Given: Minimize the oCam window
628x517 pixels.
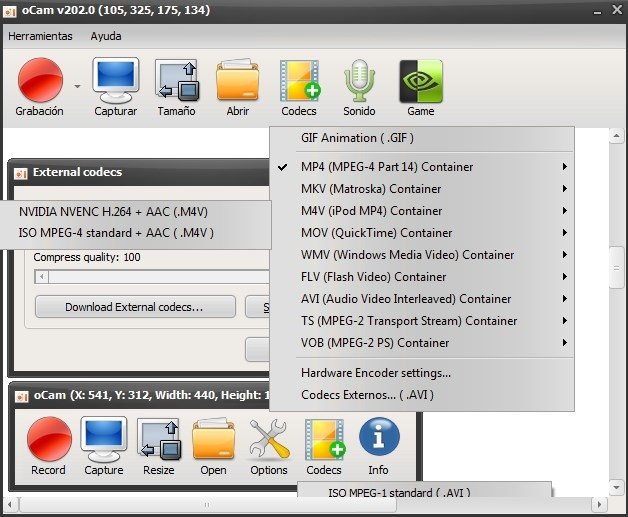Looking at the screenshot, I should (x=597, y=11).
